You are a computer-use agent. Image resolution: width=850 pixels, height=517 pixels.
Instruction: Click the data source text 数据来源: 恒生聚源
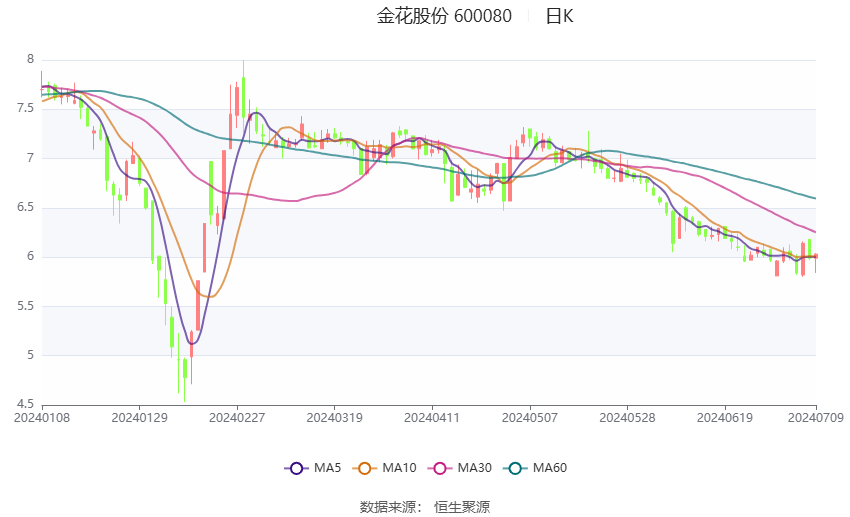click(x=425, y=507)
